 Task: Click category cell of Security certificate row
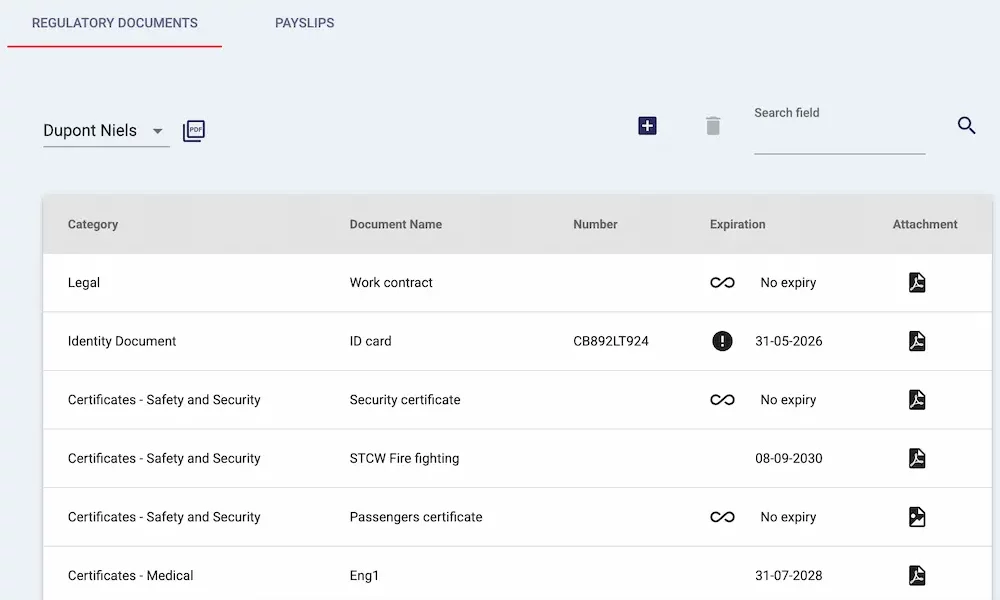tap(164, 400)
